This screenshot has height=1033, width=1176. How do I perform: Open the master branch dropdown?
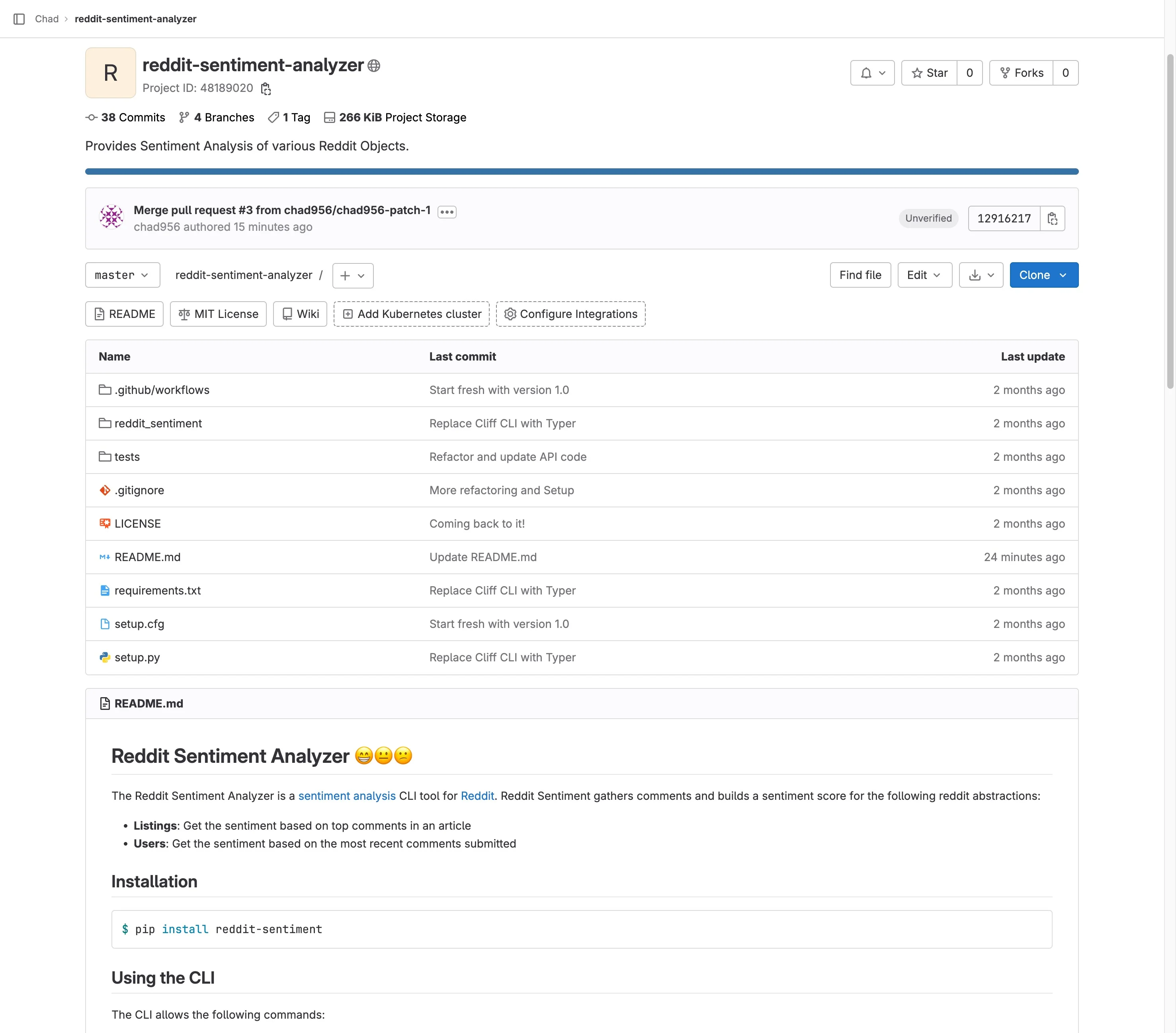coord(122,275)
